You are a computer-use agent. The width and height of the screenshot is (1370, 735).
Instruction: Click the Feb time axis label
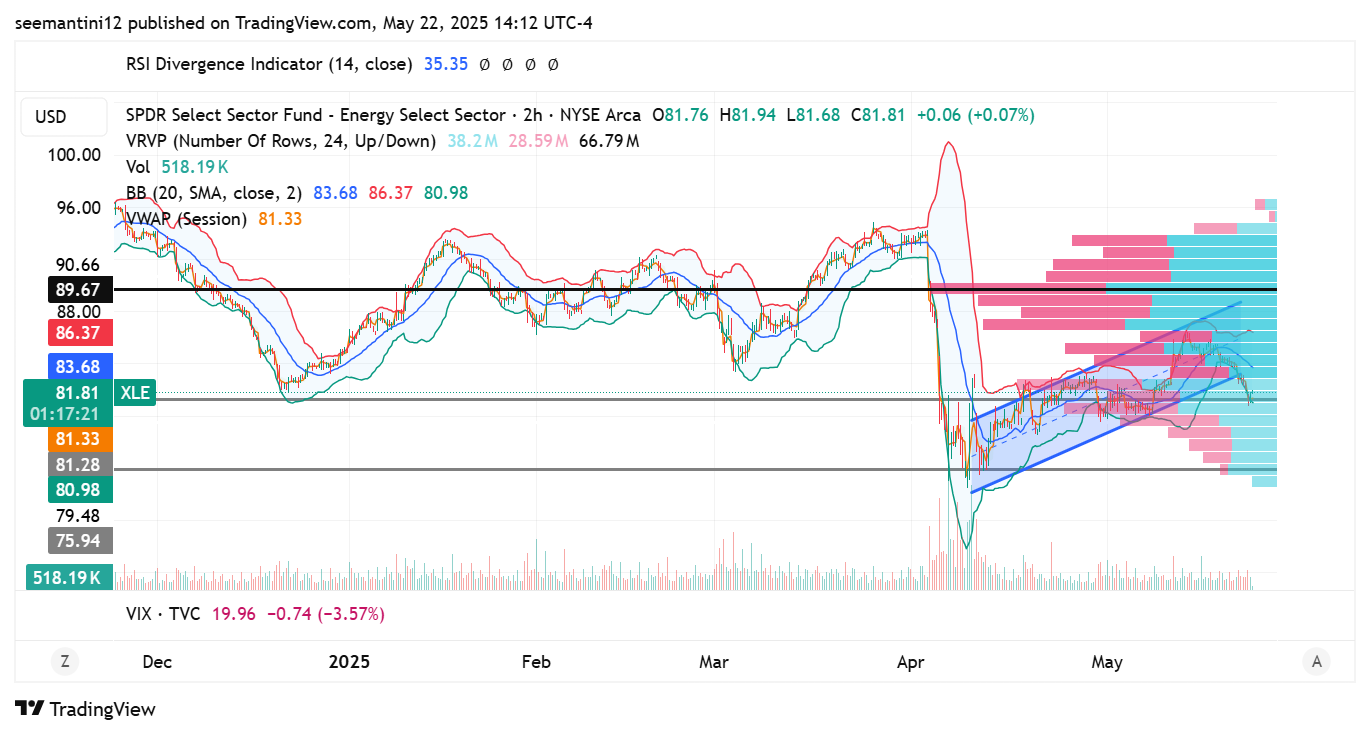pos(537,662)
